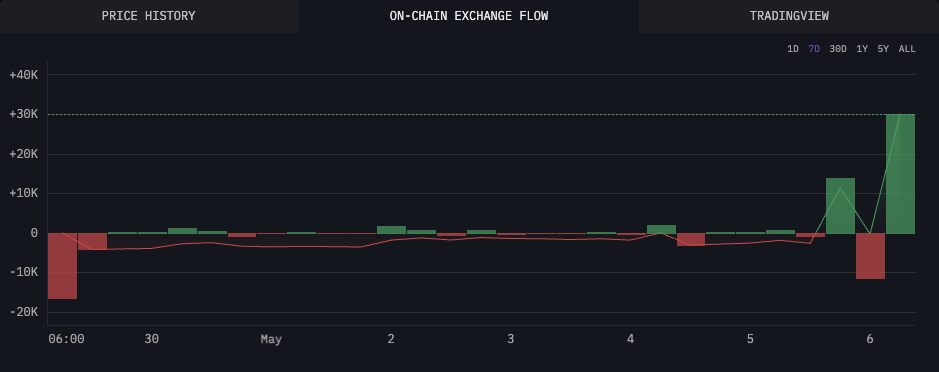Screen dimensions: 939x372
Task: Click the 0 y-axis label
Action: [x=34, y=233]
